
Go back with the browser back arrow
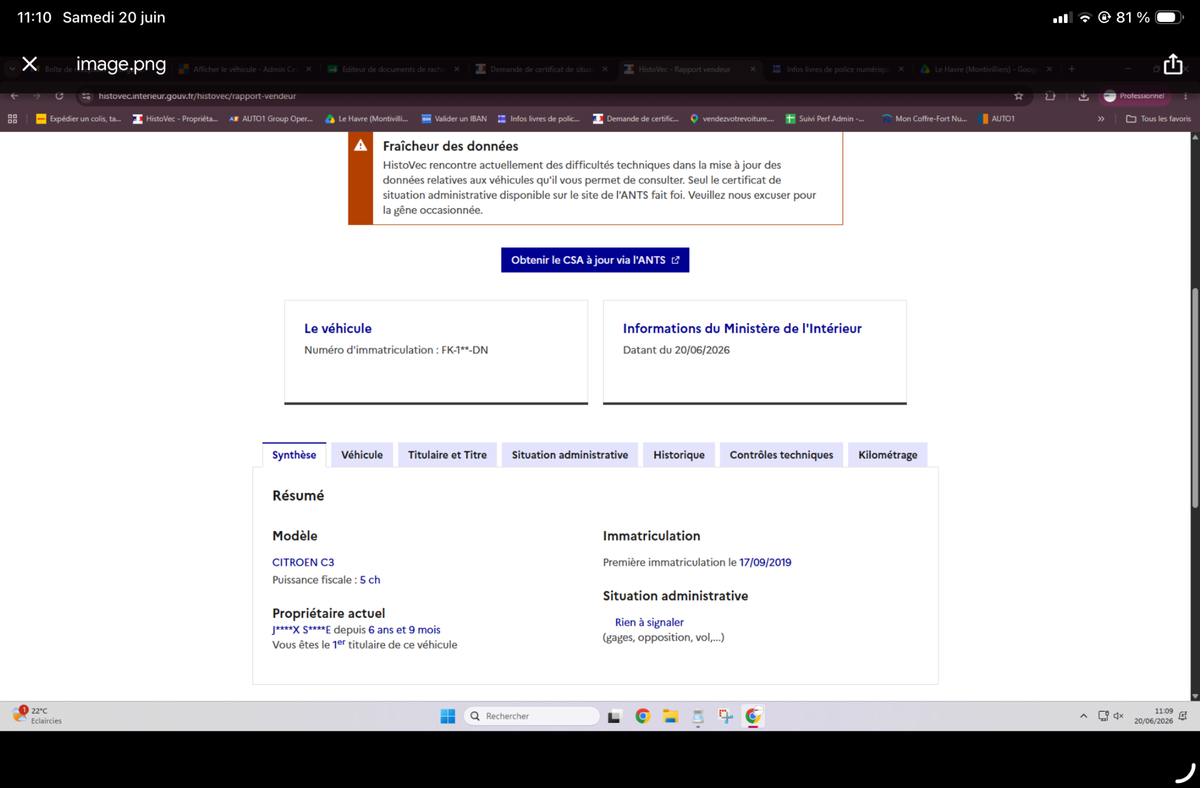pos(14,96)
